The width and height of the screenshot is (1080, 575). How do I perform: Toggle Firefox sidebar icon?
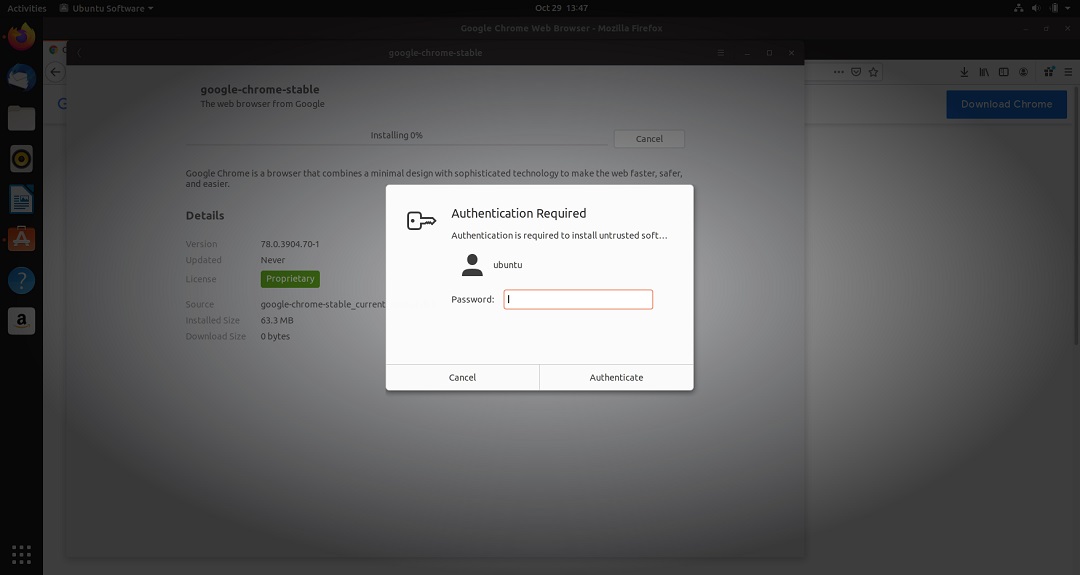point(1004,72)
